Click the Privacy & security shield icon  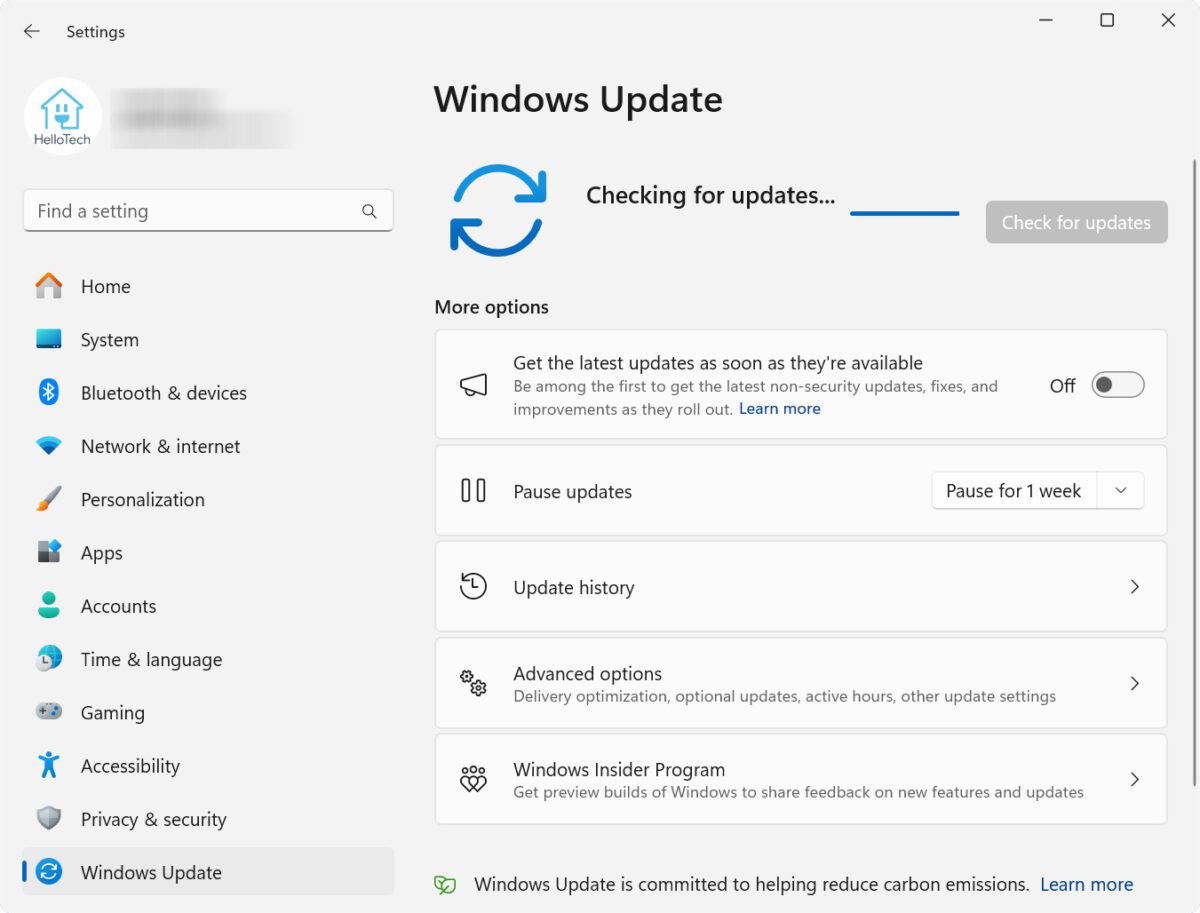(x=48, y=819)
